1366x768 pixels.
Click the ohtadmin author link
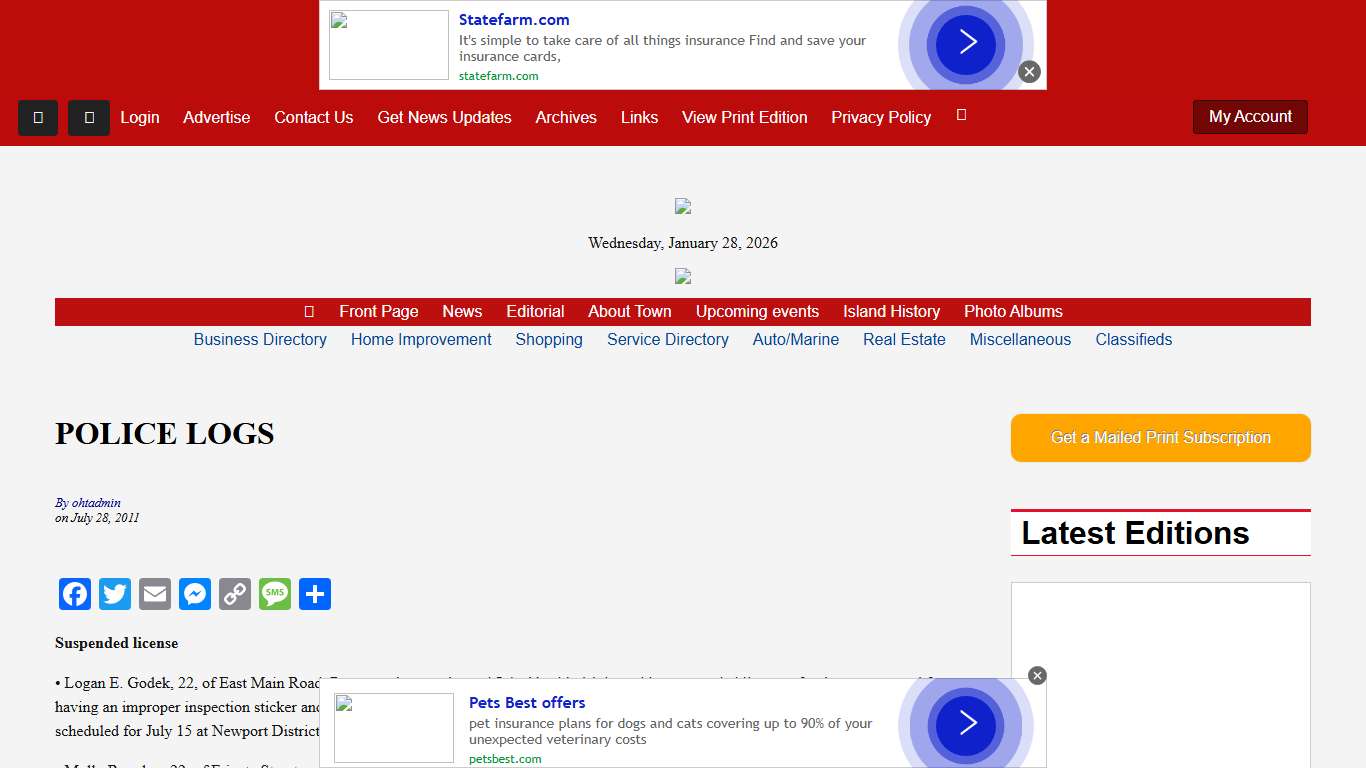[x=96, y=503]
